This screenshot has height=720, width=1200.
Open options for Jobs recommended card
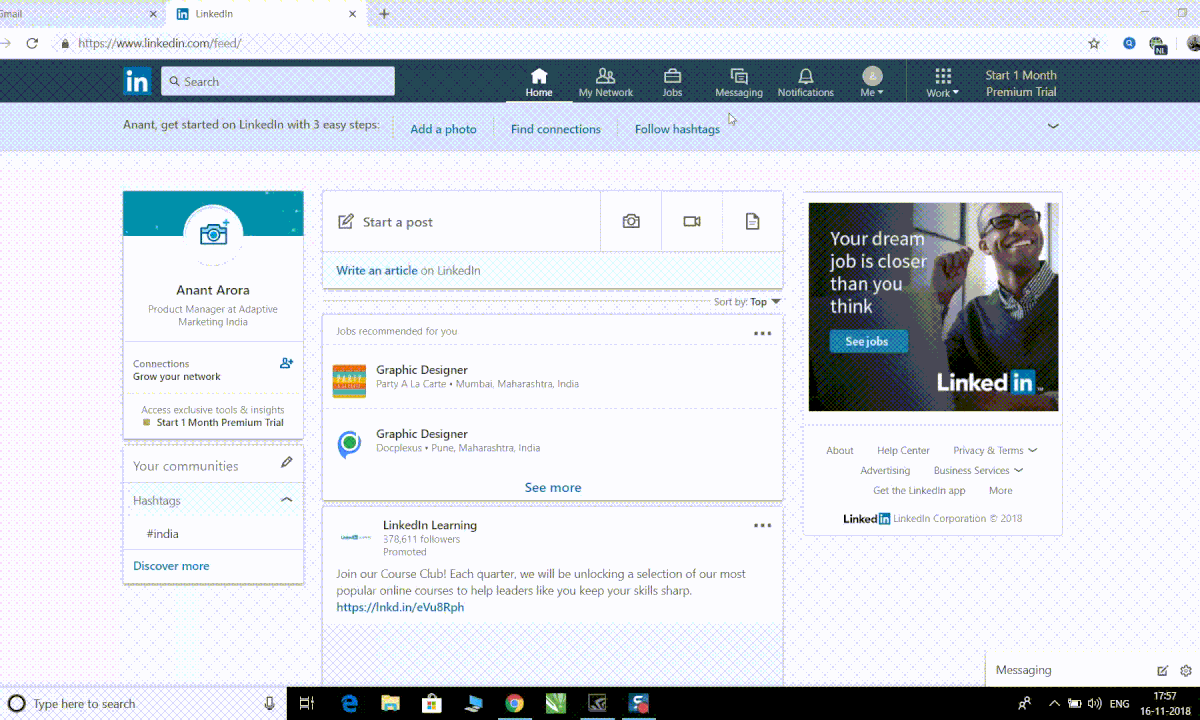point(762,333)
